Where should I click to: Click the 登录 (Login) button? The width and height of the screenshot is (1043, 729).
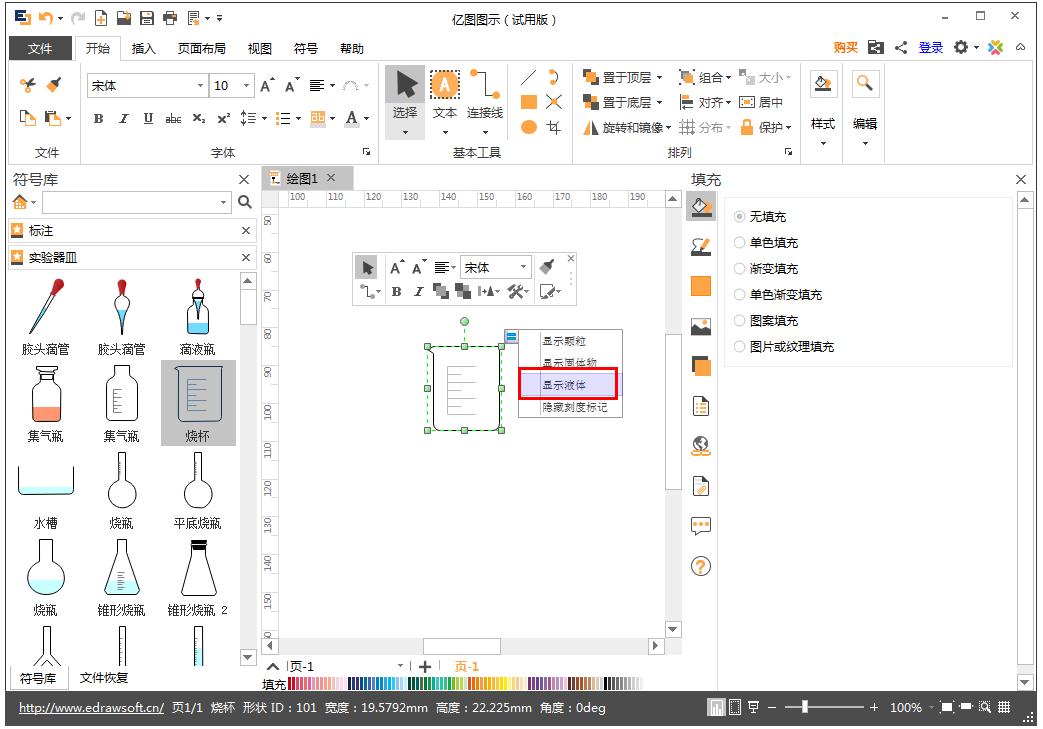(x=931, y=47)
